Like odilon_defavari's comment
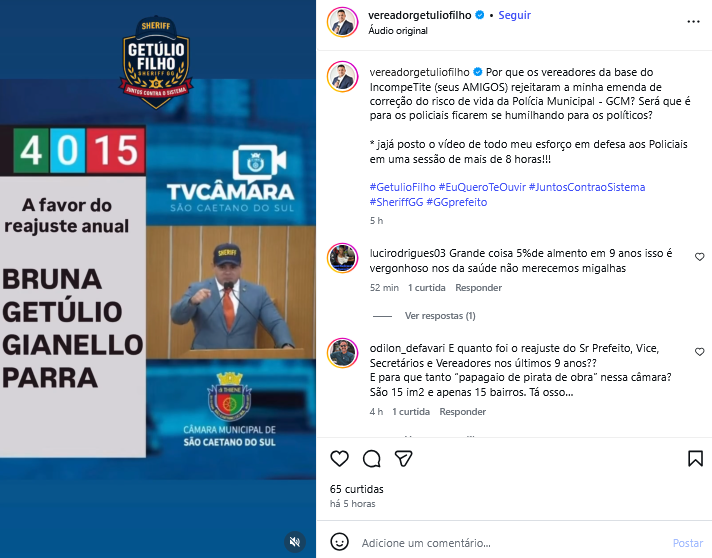This screenshot has height=558, width=712. tap(699, 352)
